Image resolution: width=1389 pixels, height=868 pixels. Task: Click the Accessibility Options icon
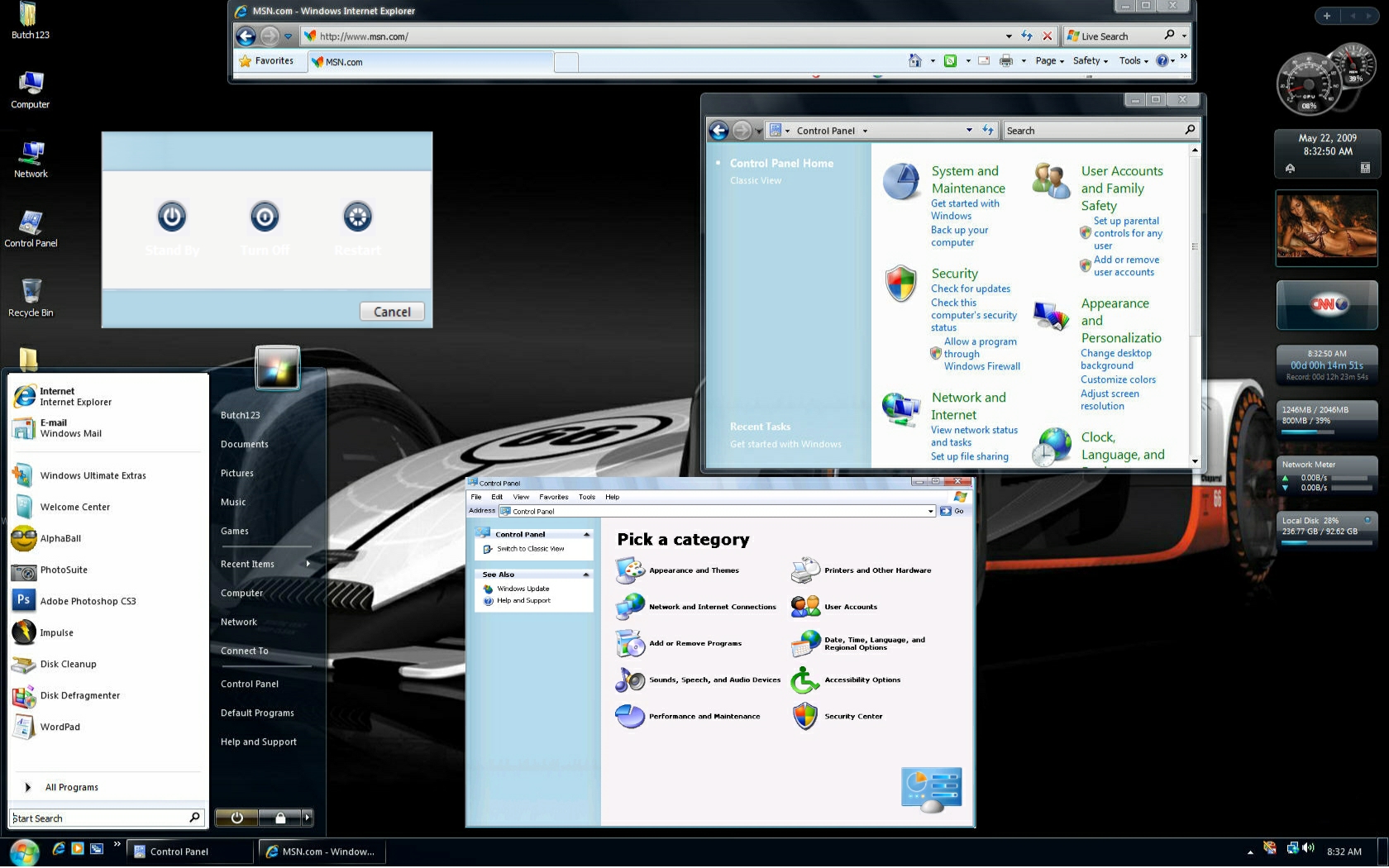(x=805, y=680)
